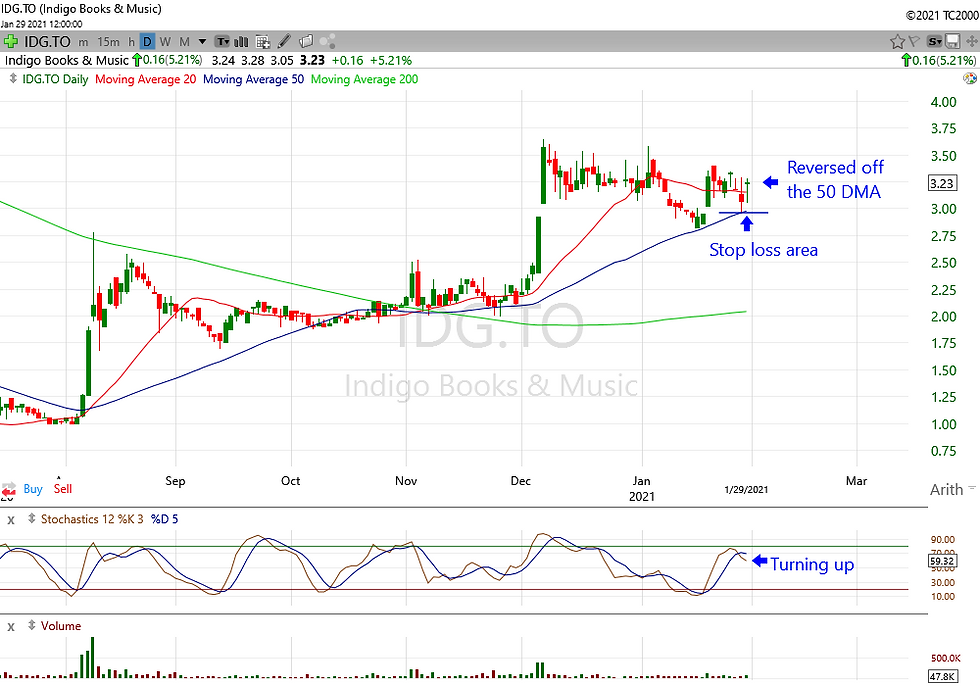Open the color palette icon
Screen dimensions: 980x686
coord(969,79)
